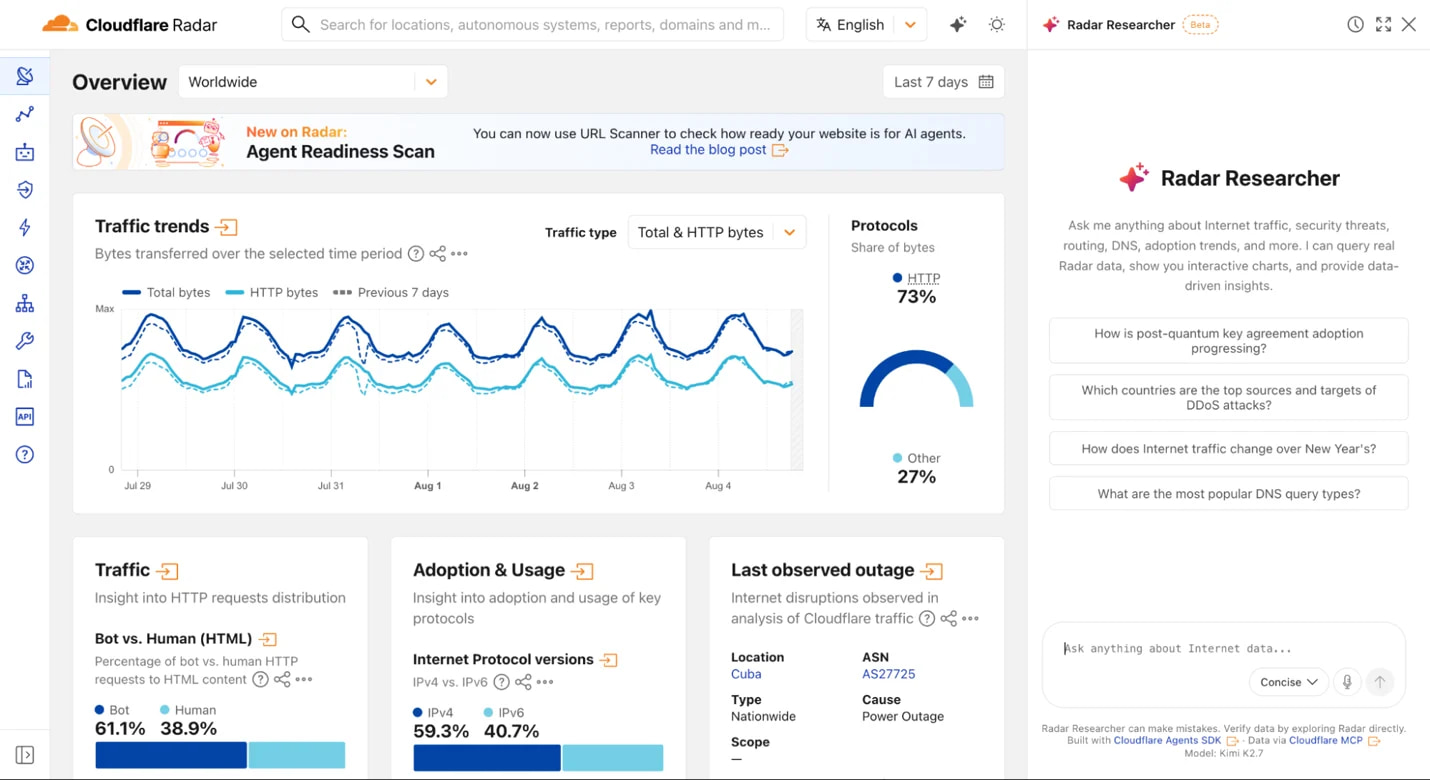Open the Concise response style dropdown
Image resolution: width=1430 pixels, height=780 pixels.
pyautogui.click(x=1289, y=682)
